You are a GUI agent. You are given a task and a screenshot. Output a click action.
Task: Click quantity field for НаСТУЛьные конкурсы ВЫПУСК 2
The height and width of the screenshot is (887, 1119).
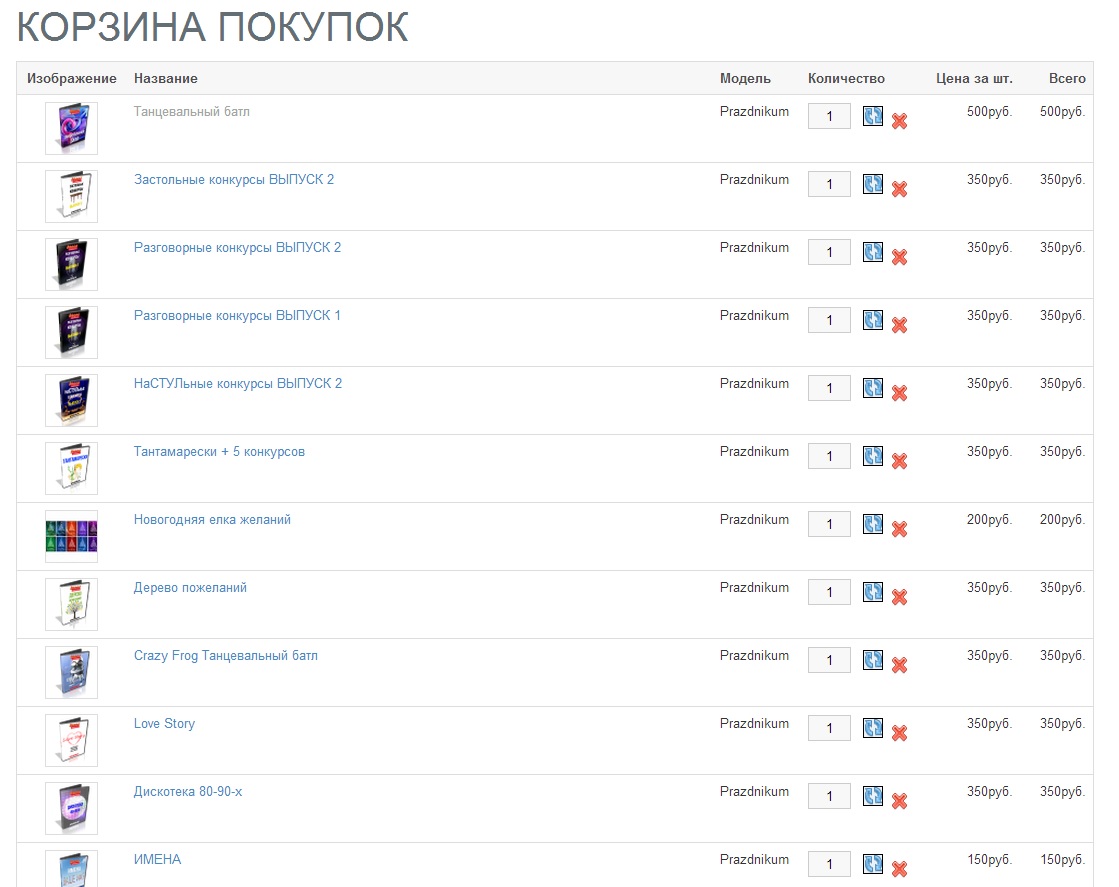tap(829, 388)
